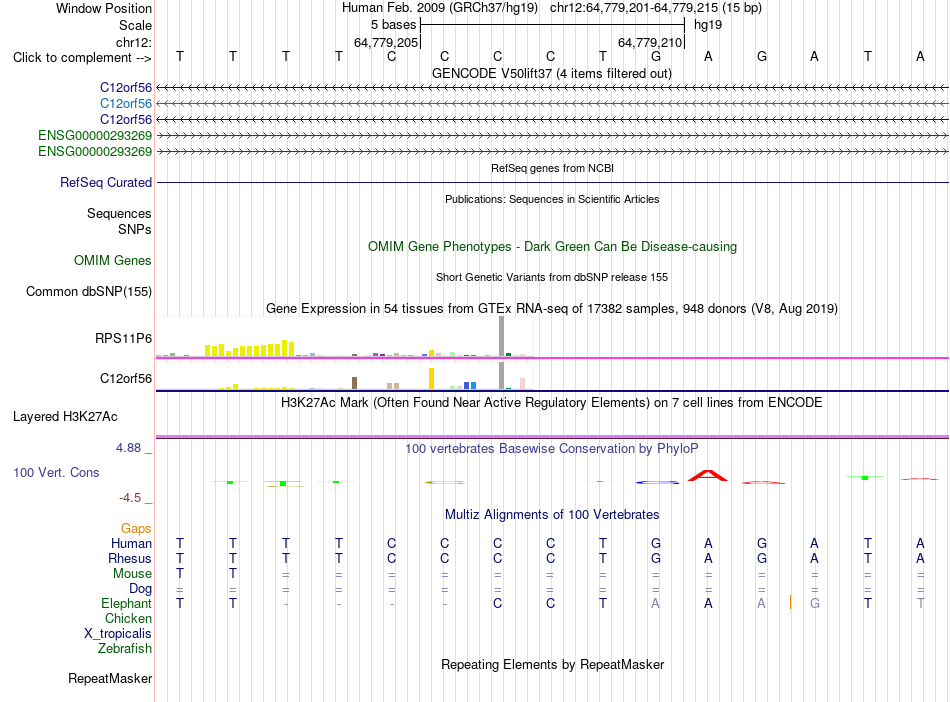Open the GTEx 'Gene Expression in 54 tissues' title
The width and height of the screenshot is (950, 702).
[552, 308]
